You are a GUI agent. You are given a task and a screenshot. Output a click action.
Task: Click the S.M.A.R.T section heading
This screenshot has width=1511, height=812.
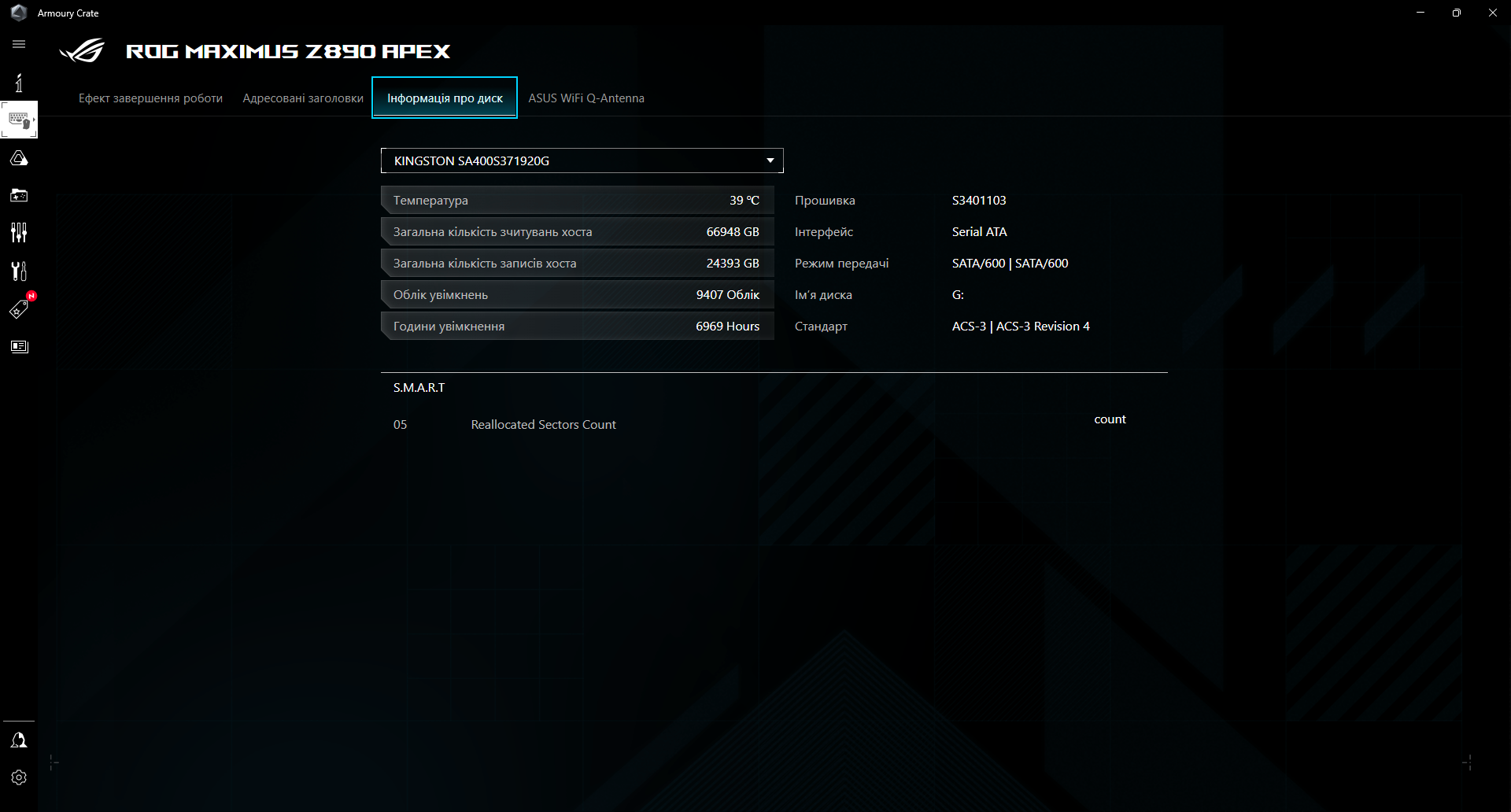(419, 388)
